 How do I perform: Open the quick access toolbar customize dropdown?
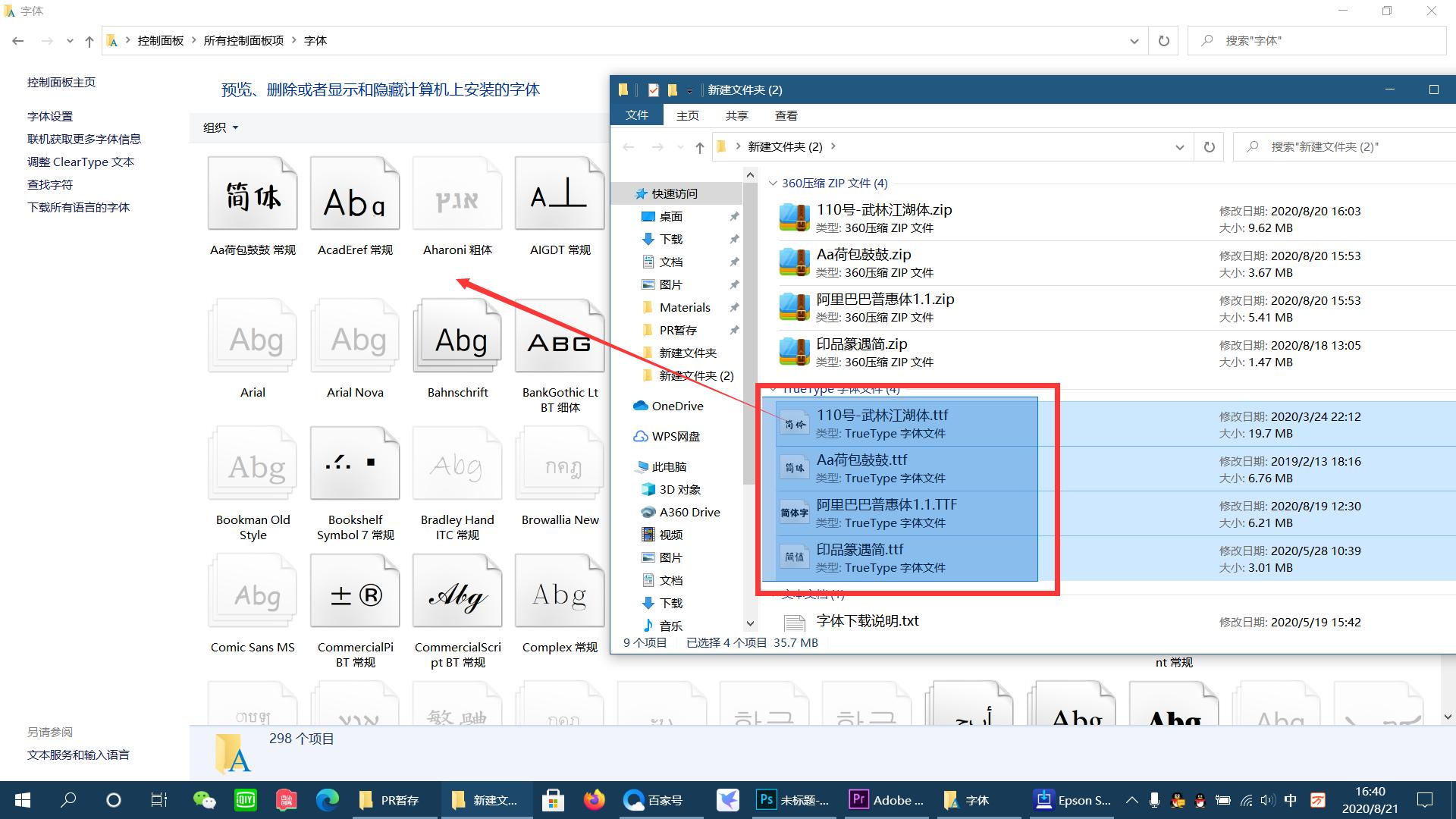689,89
